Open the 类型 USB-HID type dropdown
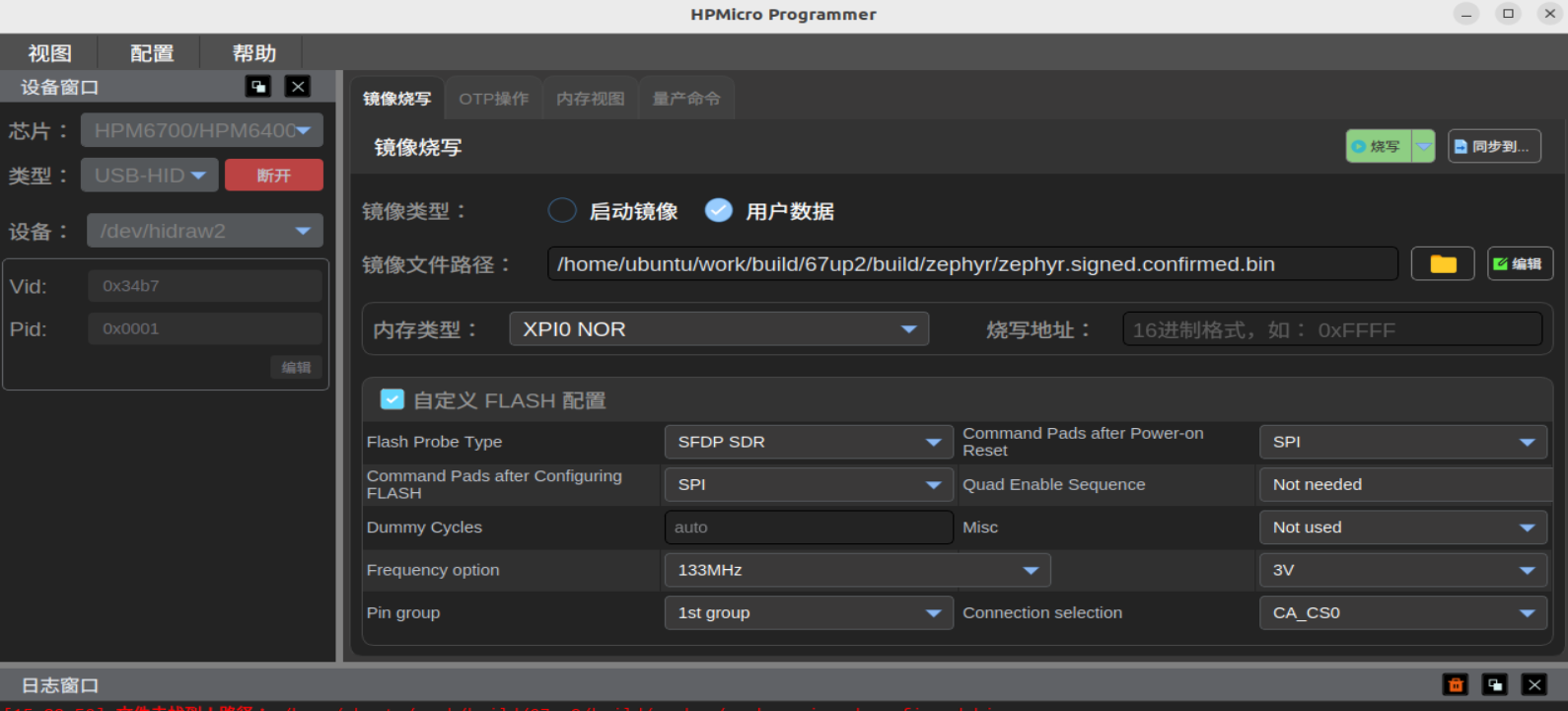The width and height of the screenshot is (1568, 711). (x=150, y=176)
